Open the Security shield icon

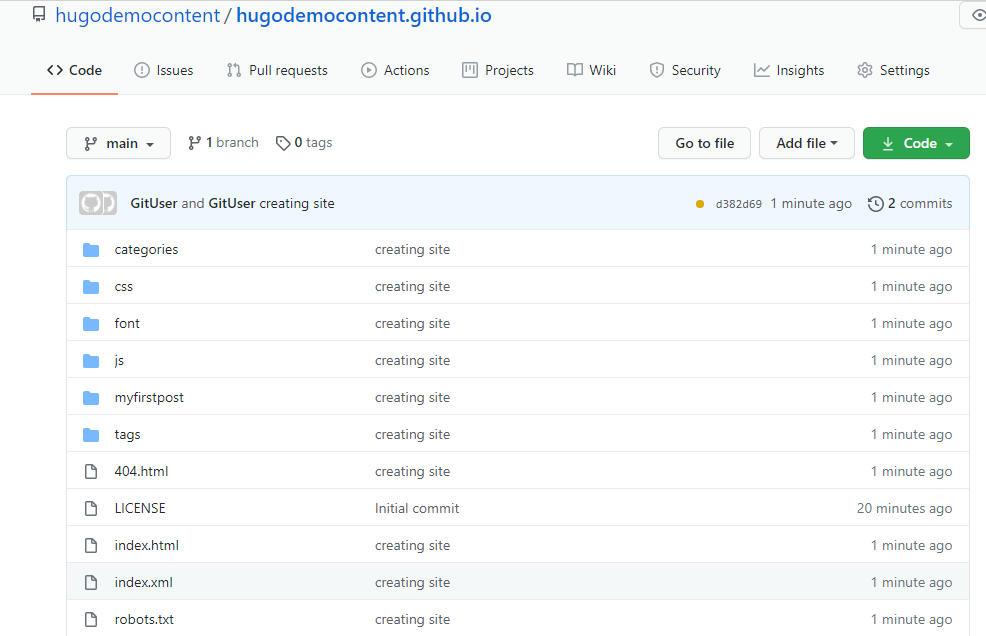(x=657, y=70)
